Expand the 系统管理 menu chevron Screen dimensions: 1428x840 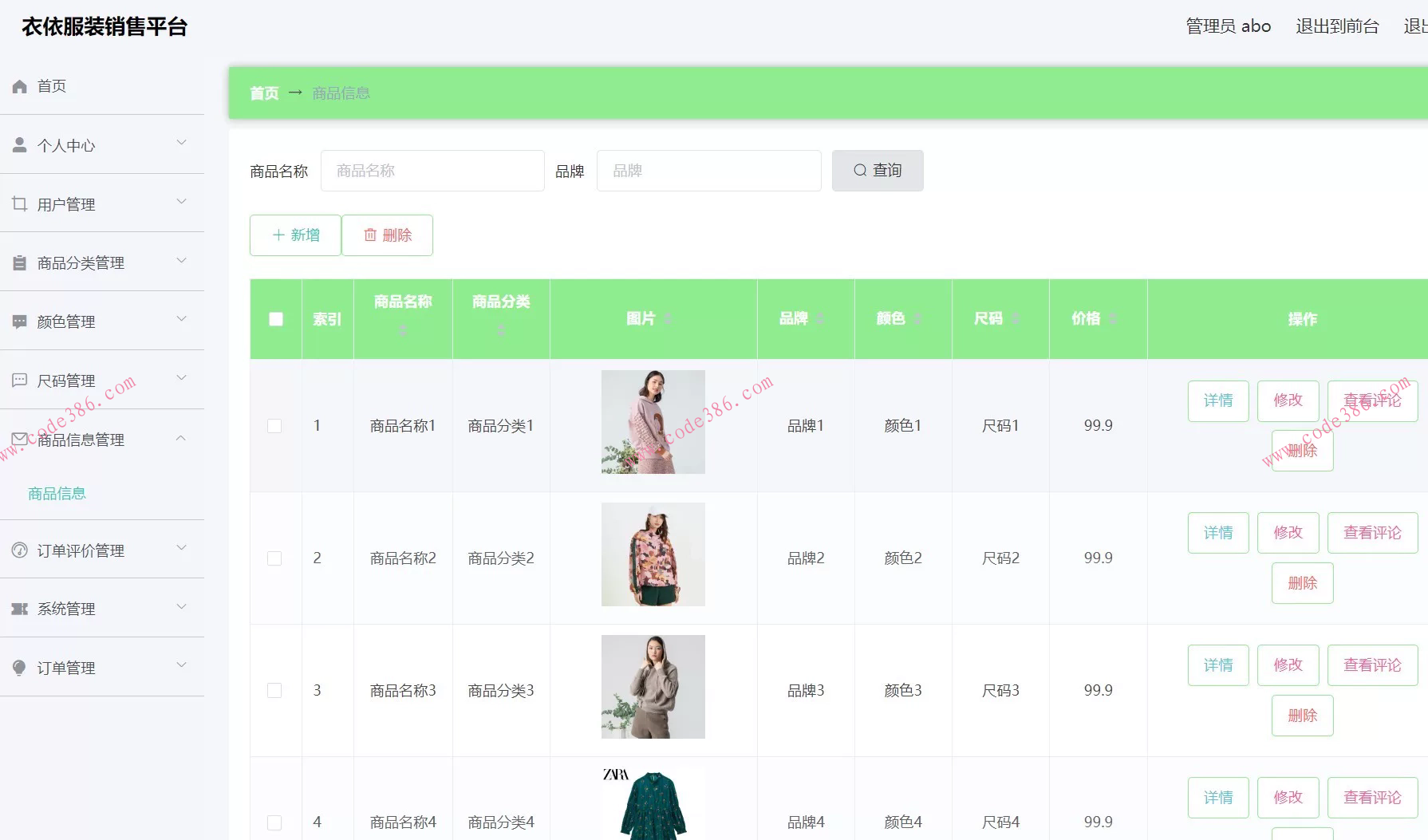pyautogui.click(x=181, y=606)
